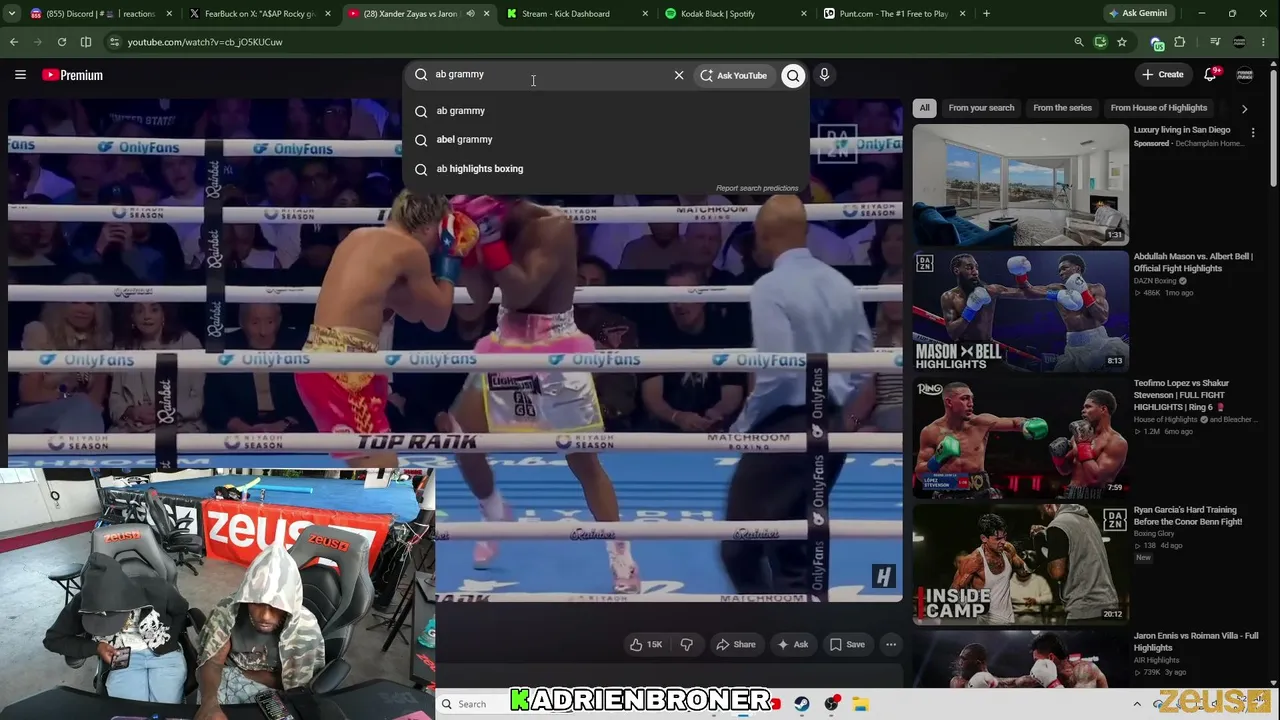Open Ryan Garcia Inside Camp thumbnail
Viewport: 1280px width, 720px height.
click(1020, 564)
